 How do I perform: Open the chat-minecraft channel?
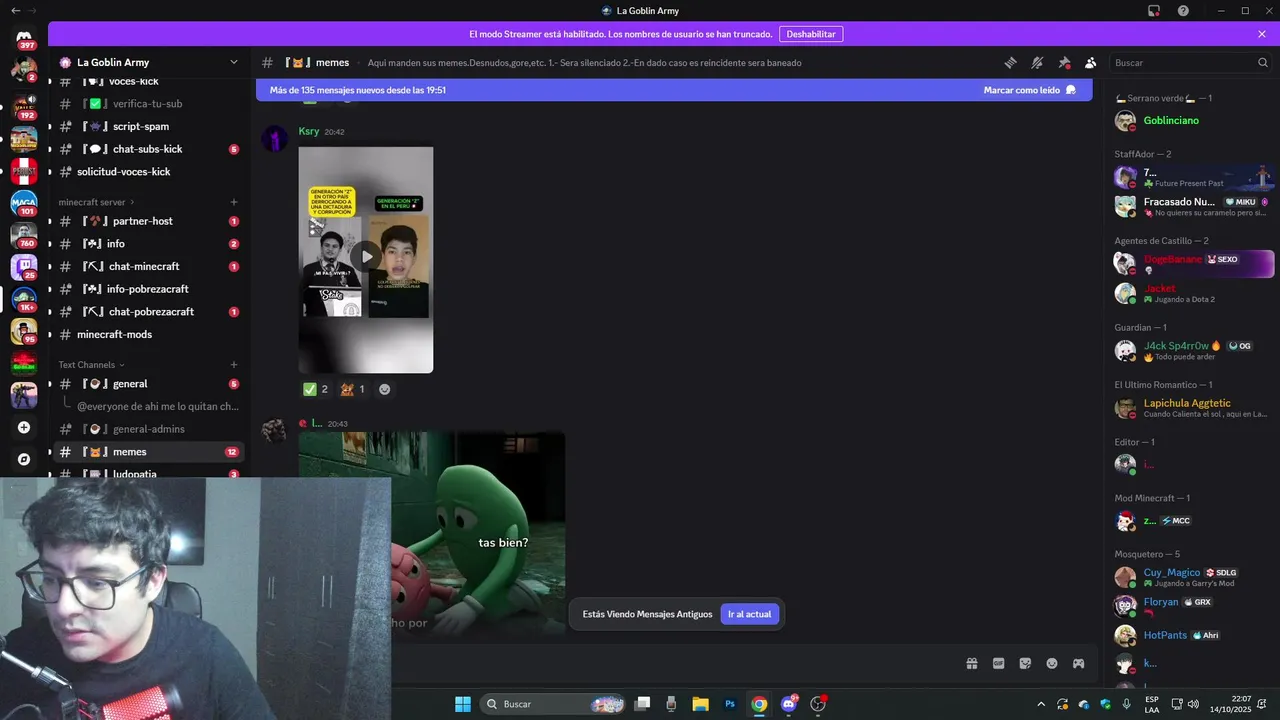(x=149, y=267)
